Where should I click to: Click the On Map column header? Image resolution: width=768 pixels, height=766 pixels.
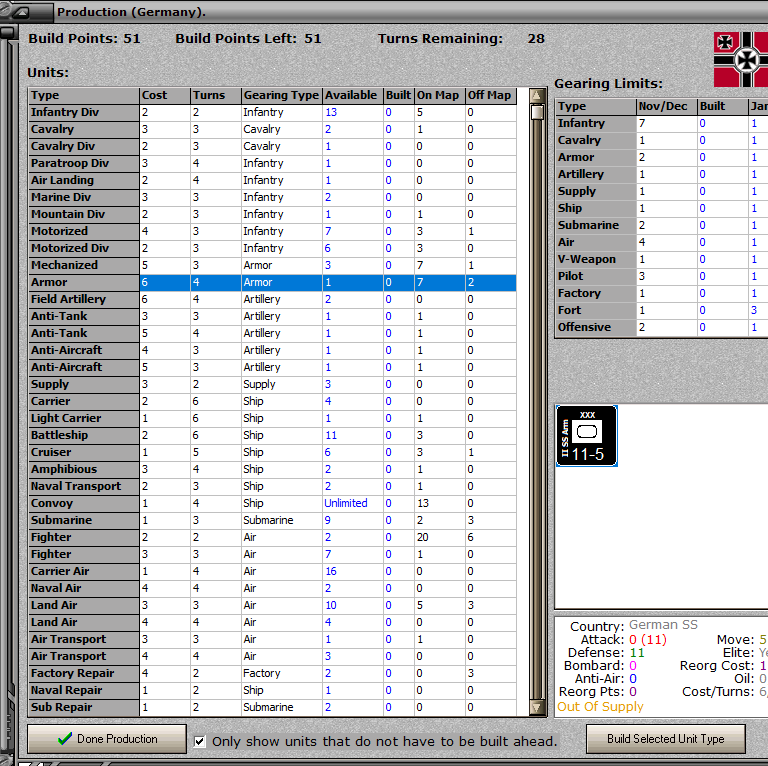pos(439,95)
